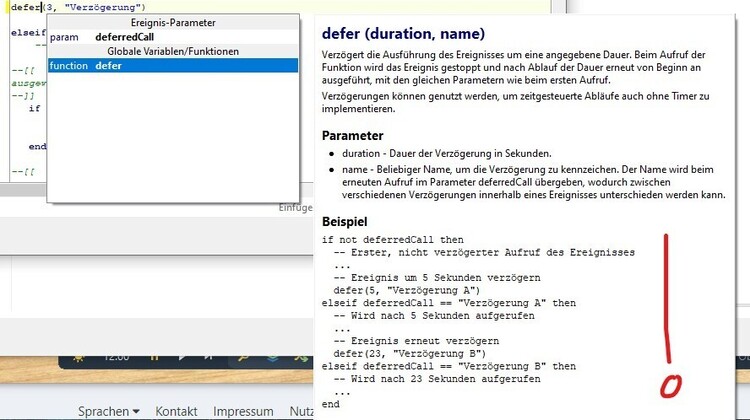Click example line elseif deferredCall == "Verzögerung B"
The width and height of the screenshot is (750, 420).
(x=449, y=366)
